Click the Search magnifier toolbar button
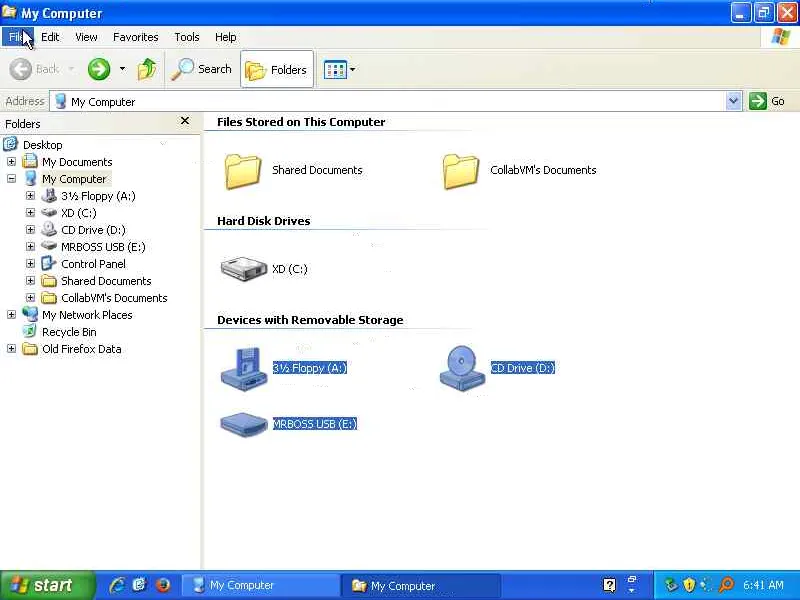Image resolution: width=800 pixels, height=600 pixels. tap(201, 69)
